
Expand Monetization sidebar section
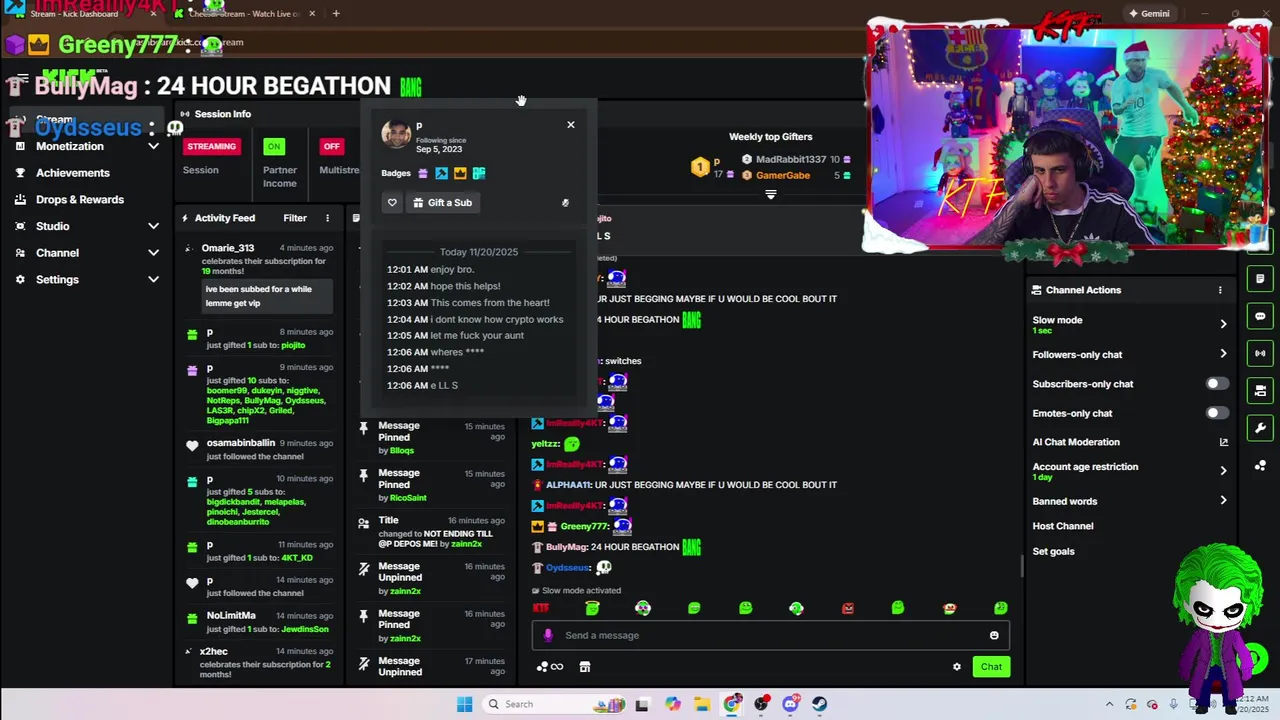pyautogui.click(x=153, y=147)
